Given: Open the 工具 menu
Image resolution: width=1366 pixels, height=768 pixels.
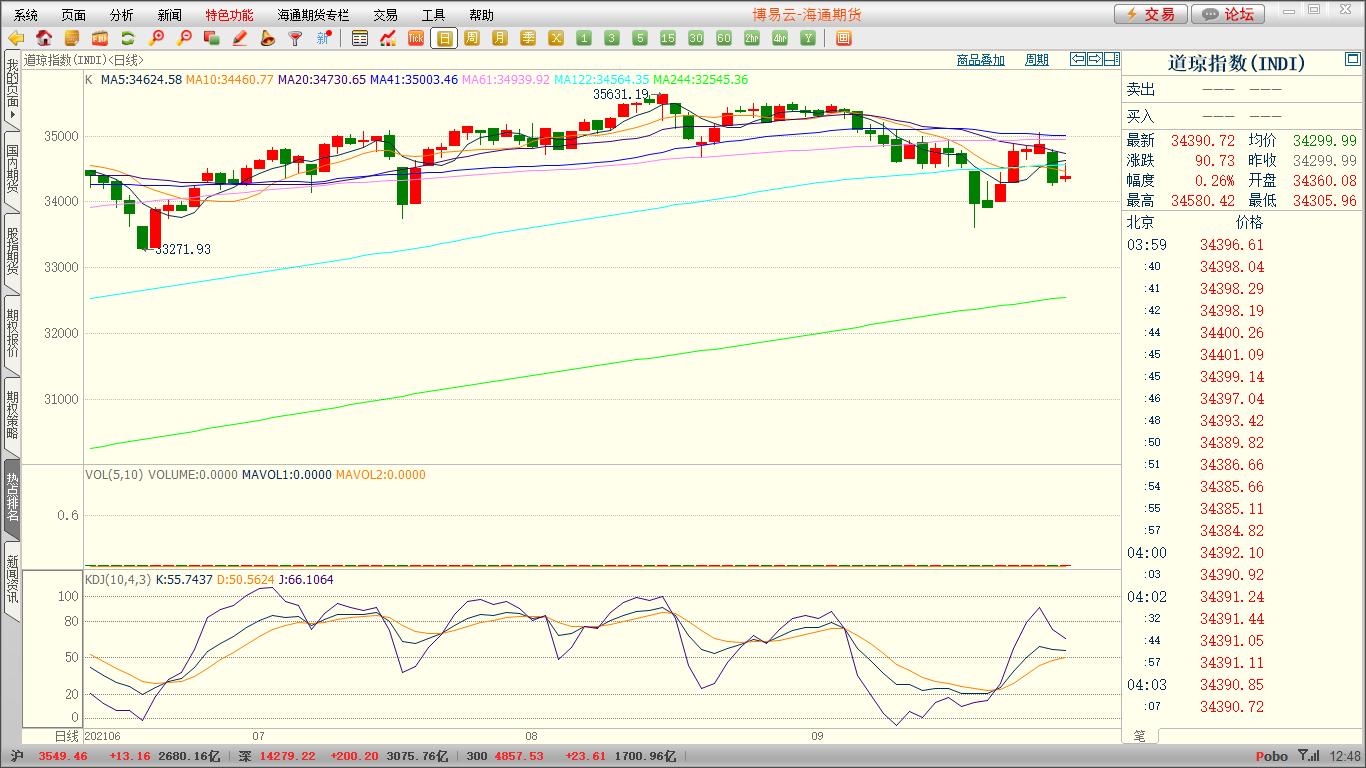Looking at the screenshot, I should point(434,15).
